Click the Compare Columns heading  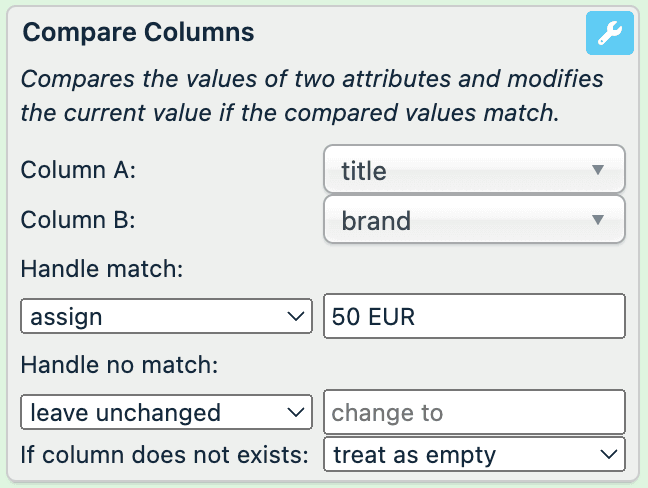(138, 32)
